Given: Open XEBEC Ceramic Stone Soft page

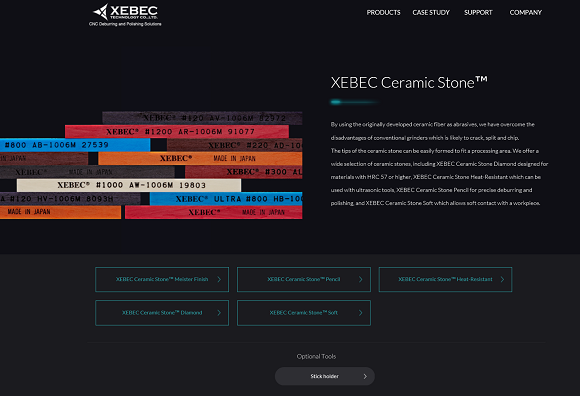Looking at the screenshot, I should click(x=304, y=313).
